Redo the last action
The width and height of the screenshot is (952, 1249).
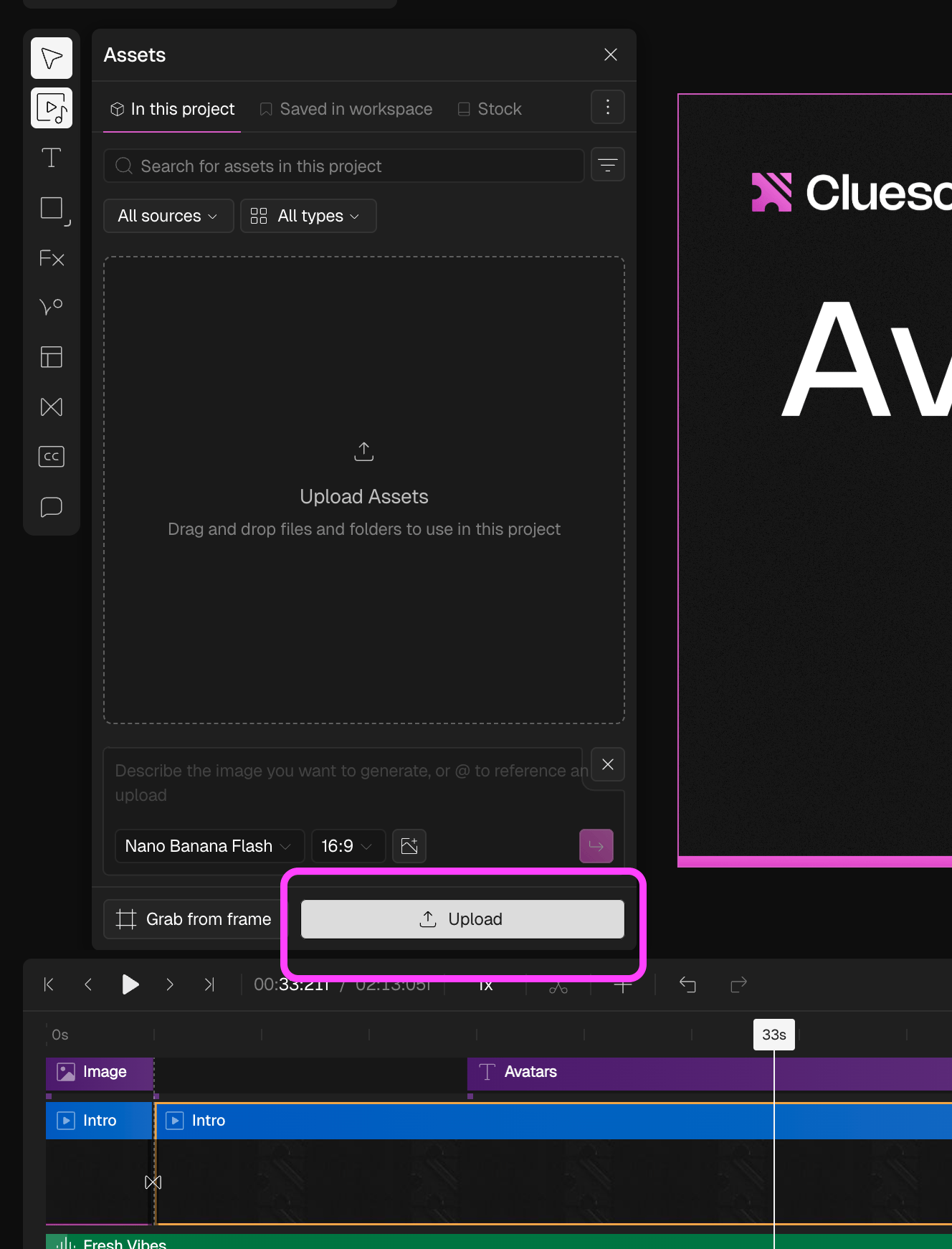[738, 984]
